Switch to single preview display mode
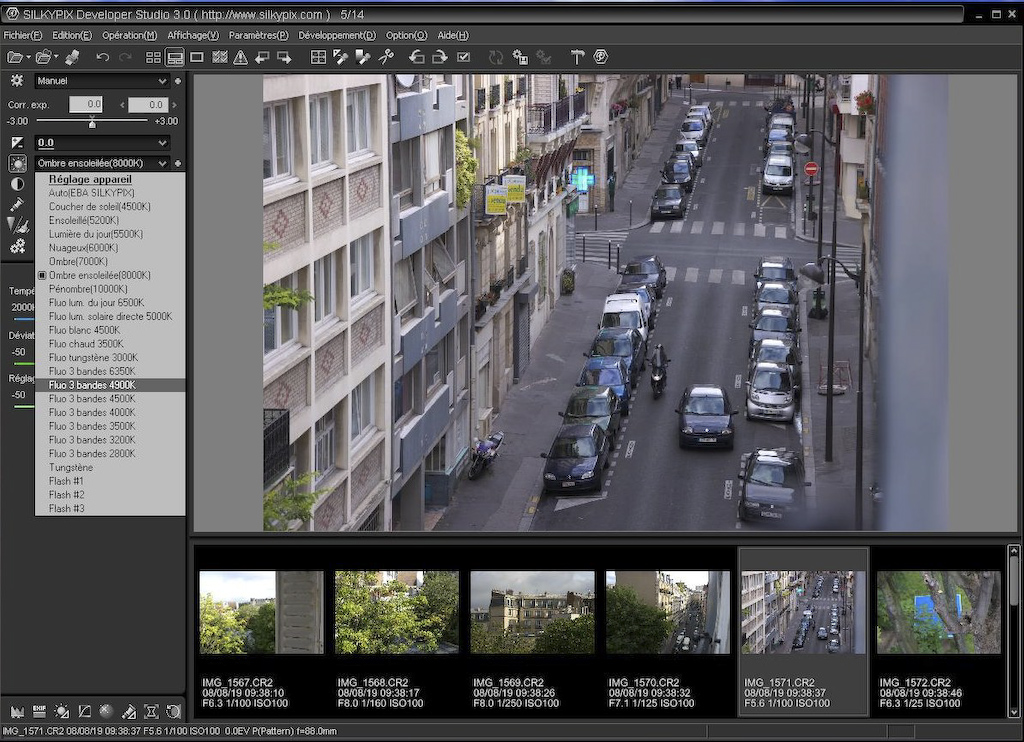1024x742 pixels. 197,57
